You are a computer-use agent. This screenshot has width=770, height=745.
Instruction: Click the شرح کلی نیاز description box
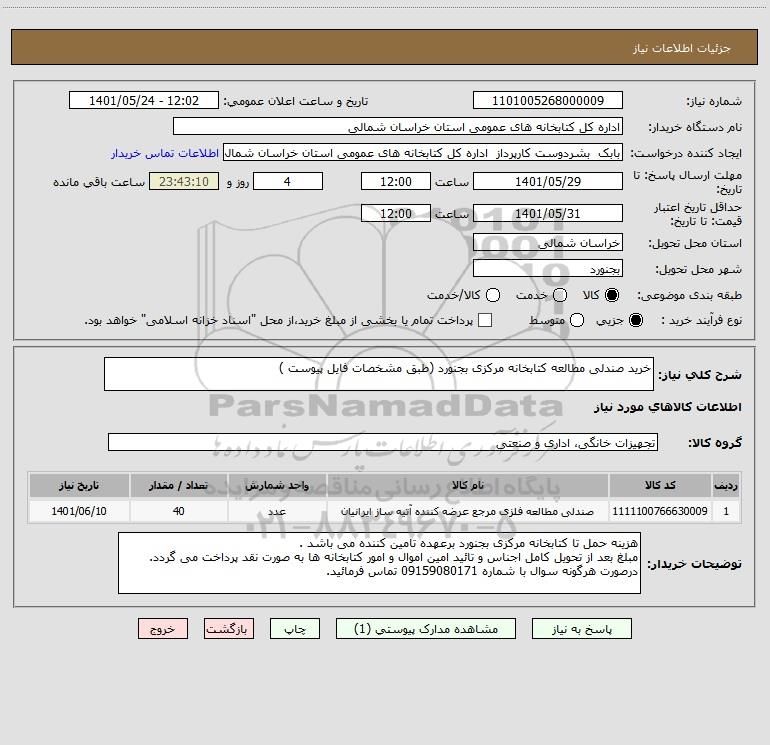(x=379, y=374)
